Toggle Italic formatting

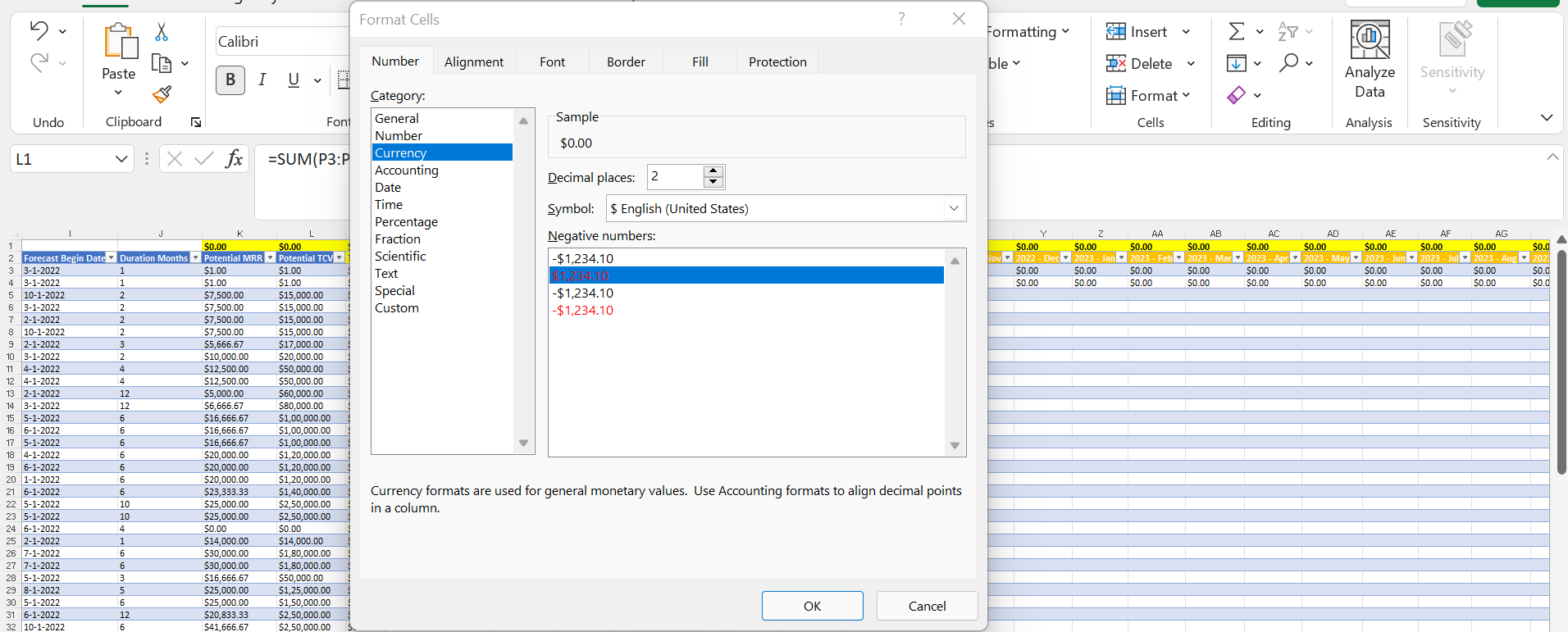[x=262, y=80]
